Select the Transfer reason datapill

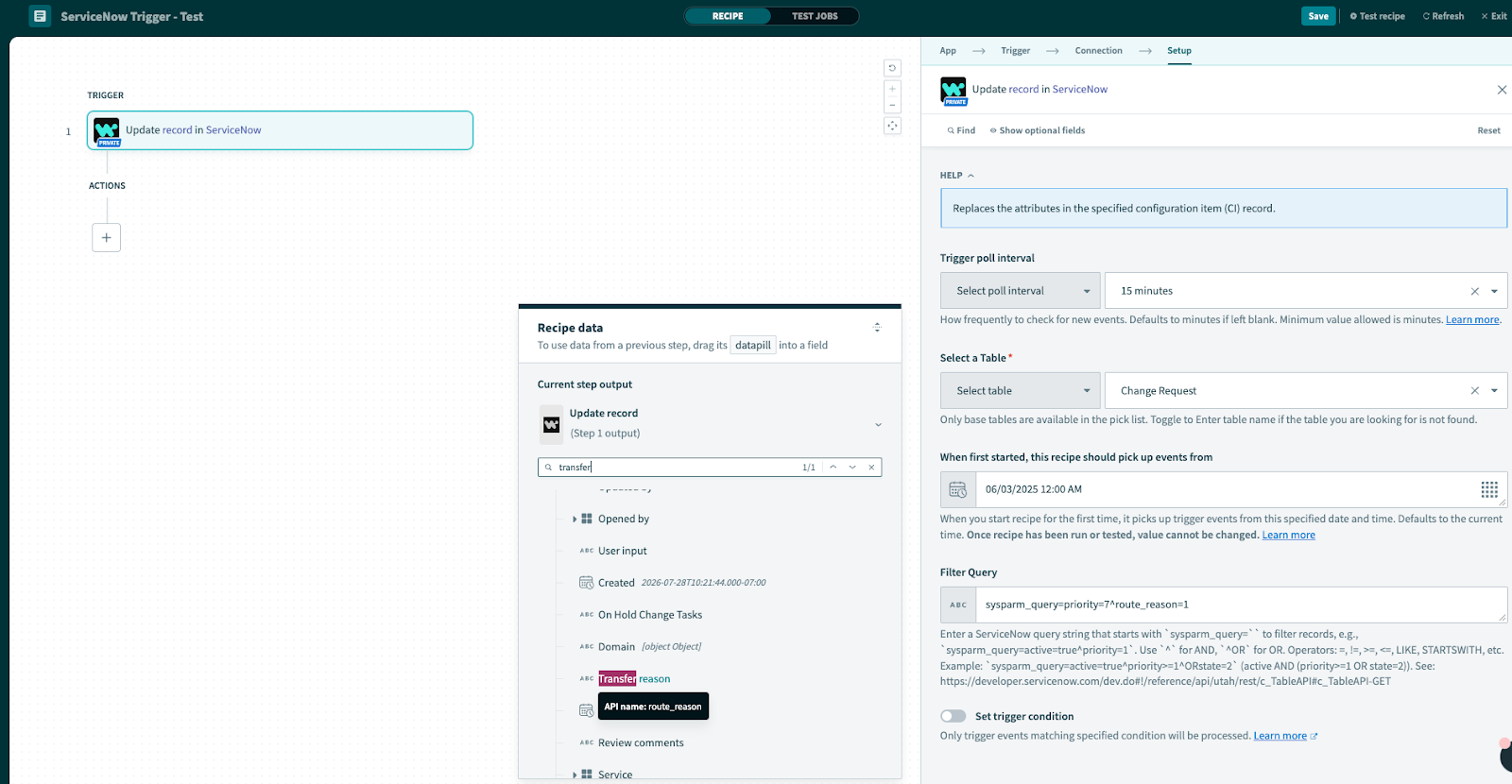[x=634, y=679]
